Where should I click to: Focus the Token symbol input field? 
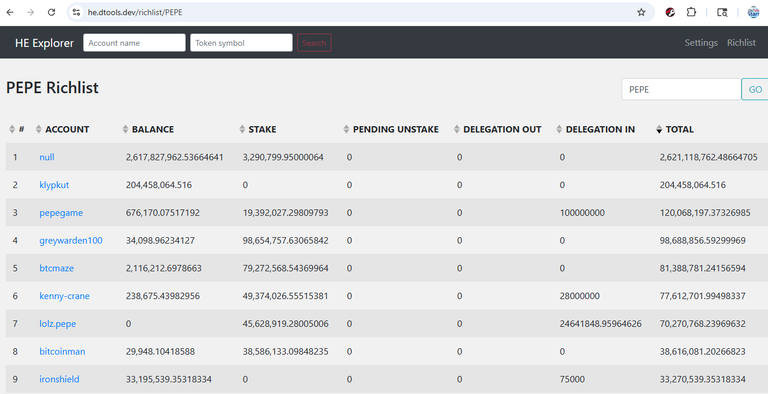coord(241,43)
